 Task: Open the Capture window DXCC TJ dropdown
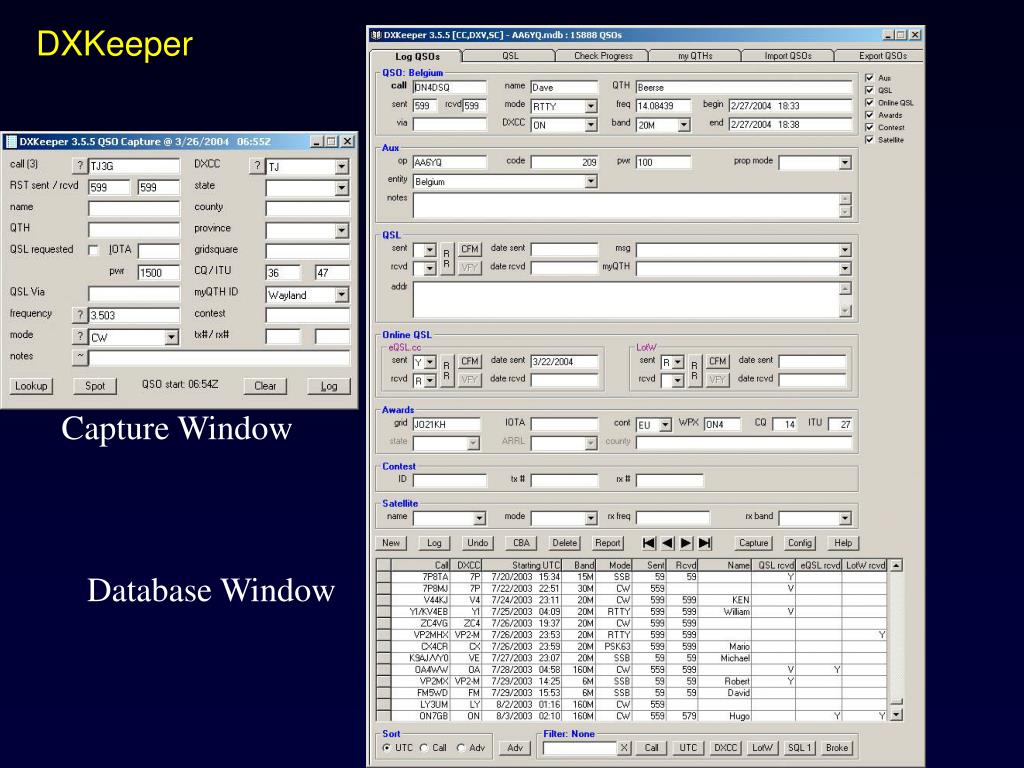(342, 167)
